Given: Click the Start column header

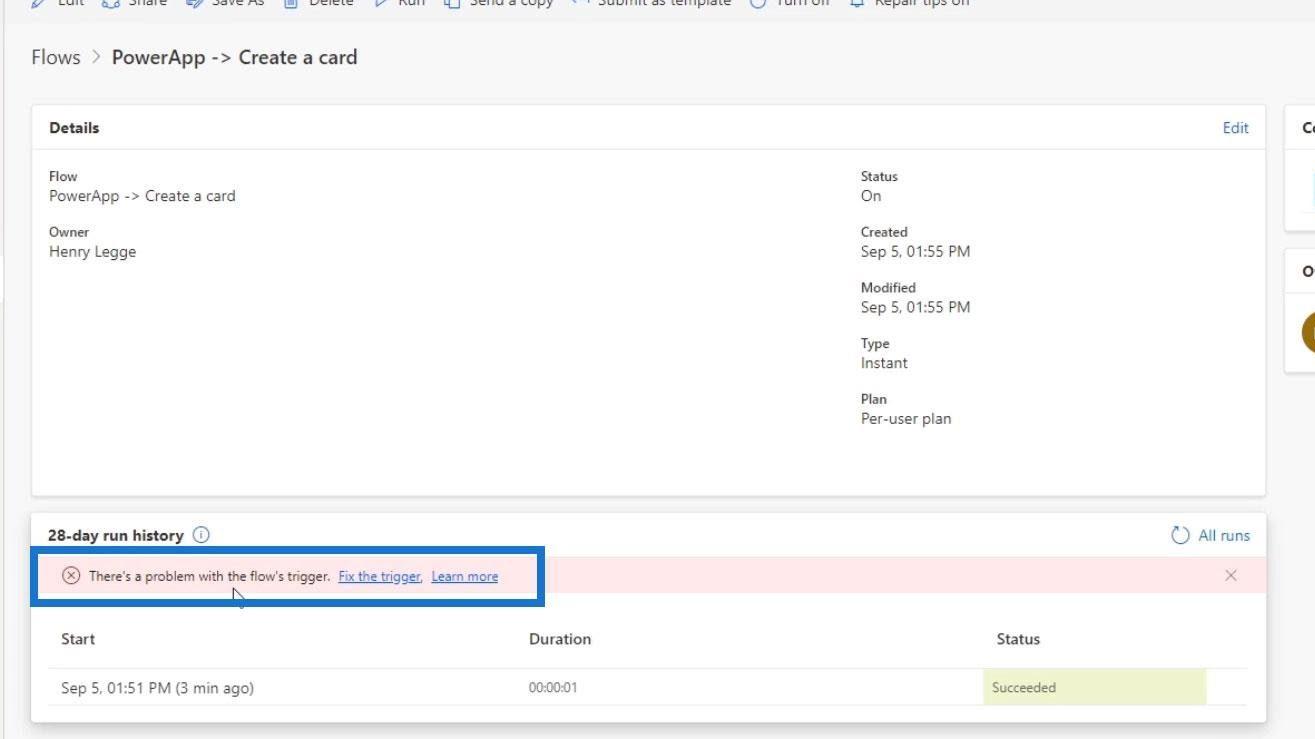Looking at the screenshot, I should click(78, 639).
